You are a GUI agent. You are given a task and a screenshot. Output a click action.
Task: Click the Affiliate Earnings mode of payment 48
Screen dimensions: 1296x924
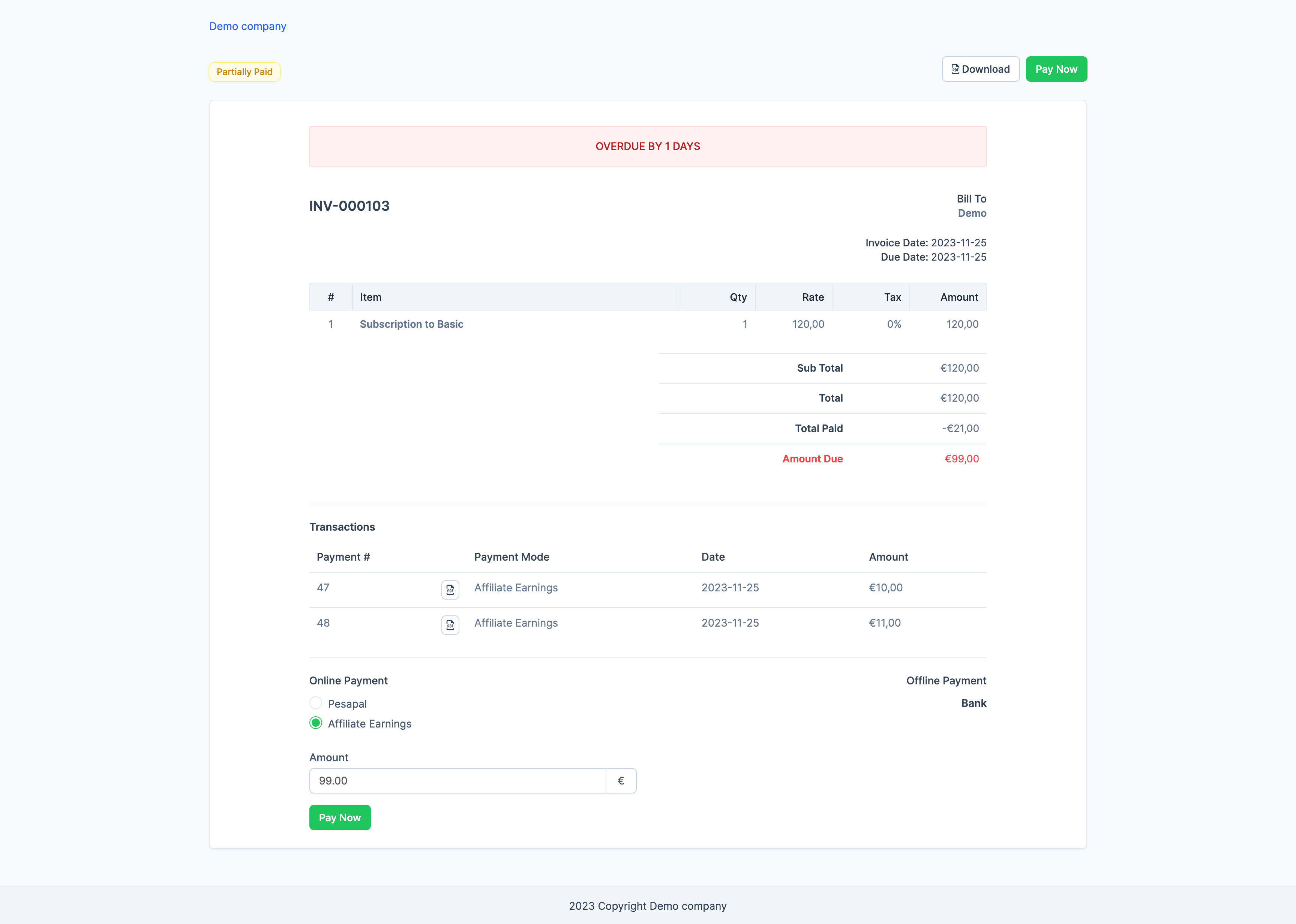point(516,623)
